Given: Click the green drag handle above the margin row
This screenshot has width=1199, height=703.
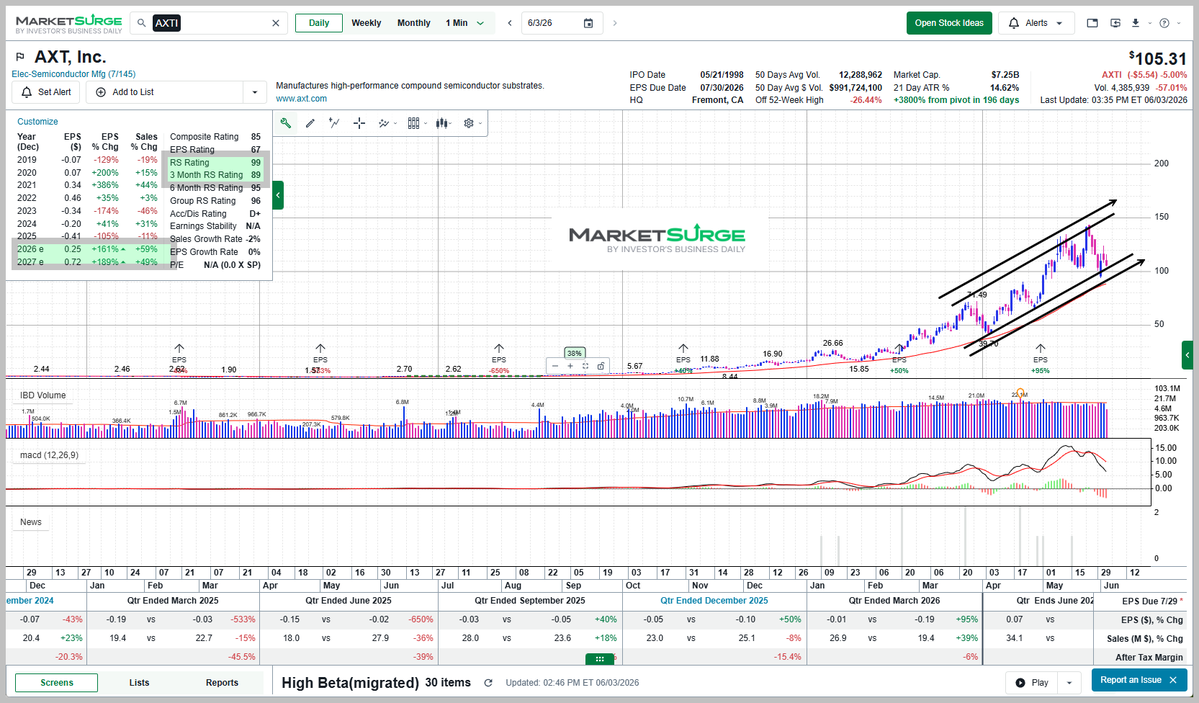Looking at the screenshot, I should click(600, 659).
